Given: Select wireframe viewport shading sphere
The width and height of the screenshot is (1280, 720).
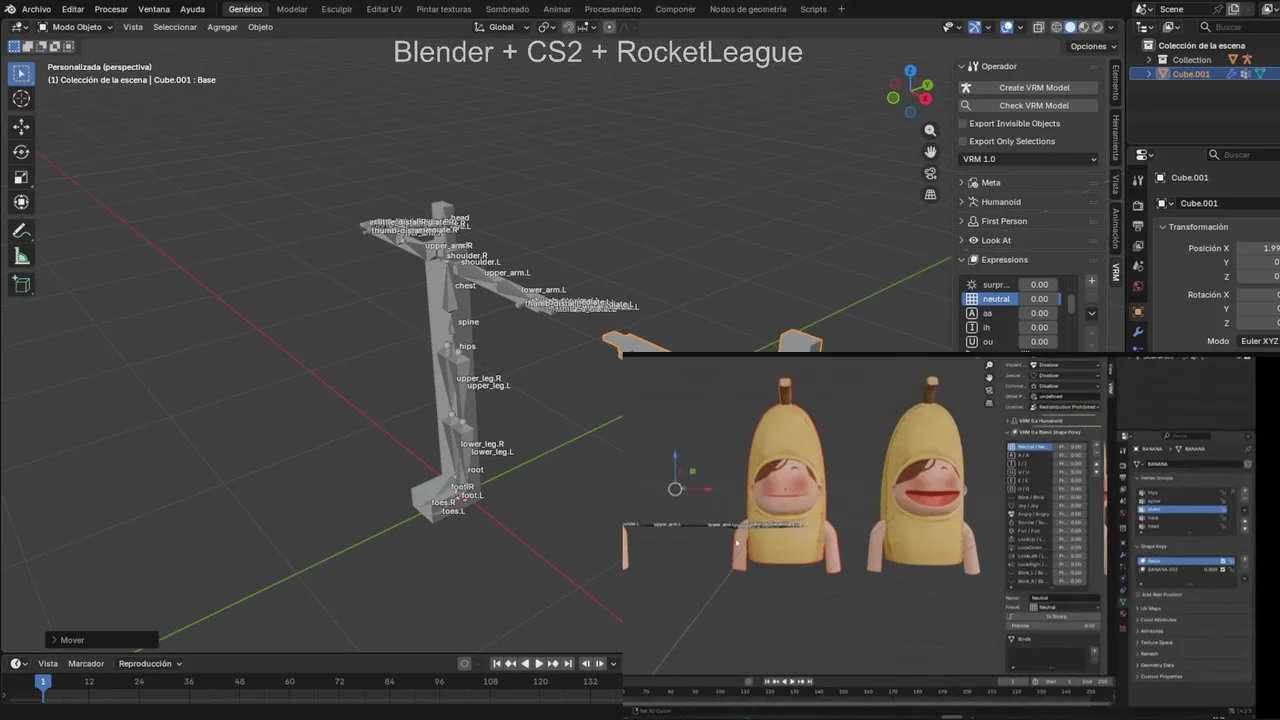Looking at the screenshot, I should point(1056,27).
